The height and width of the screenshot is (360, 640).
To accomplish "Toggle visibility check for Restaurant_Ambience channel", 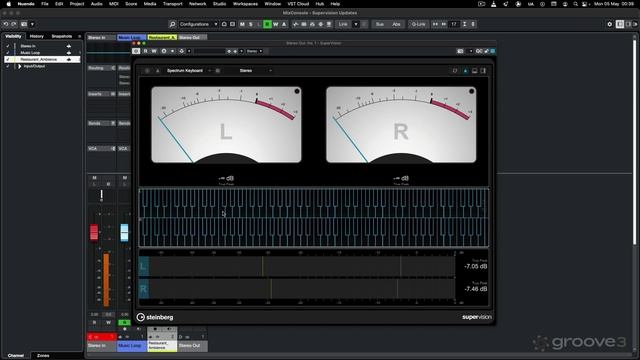I will click(7, 59).
